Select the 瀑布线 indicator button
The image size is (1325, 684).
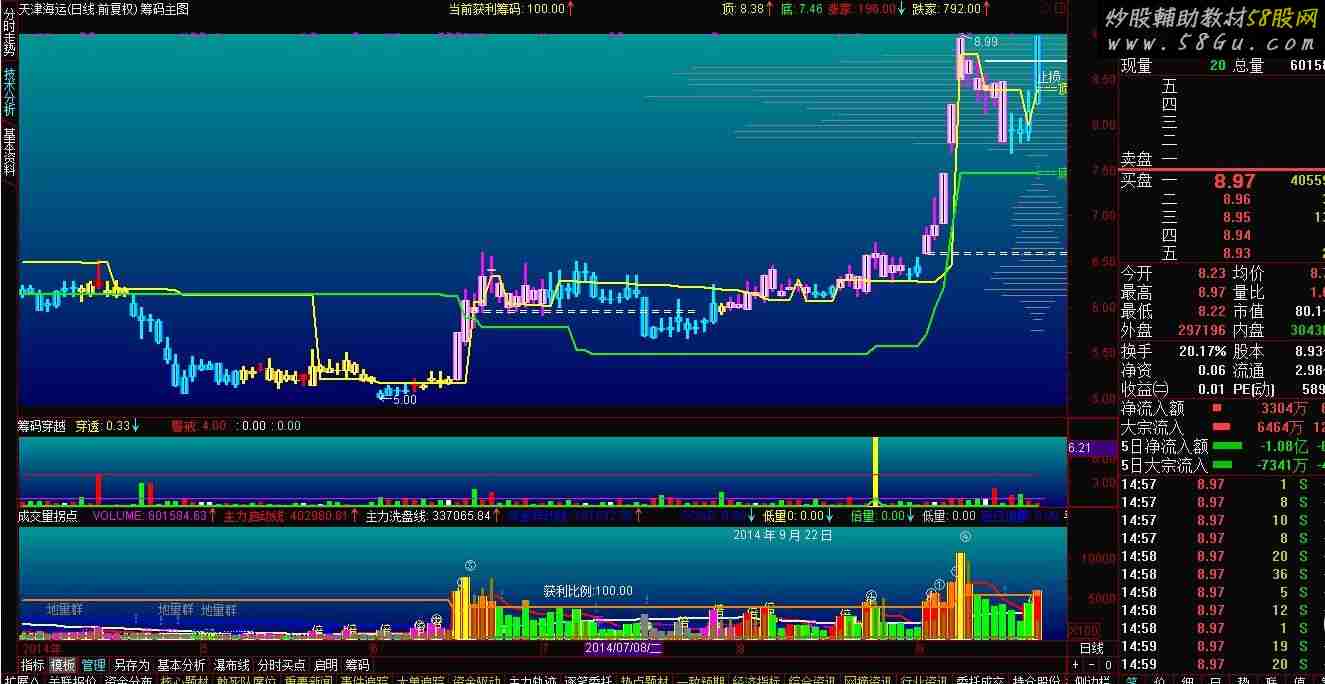[x=231, y=665]
